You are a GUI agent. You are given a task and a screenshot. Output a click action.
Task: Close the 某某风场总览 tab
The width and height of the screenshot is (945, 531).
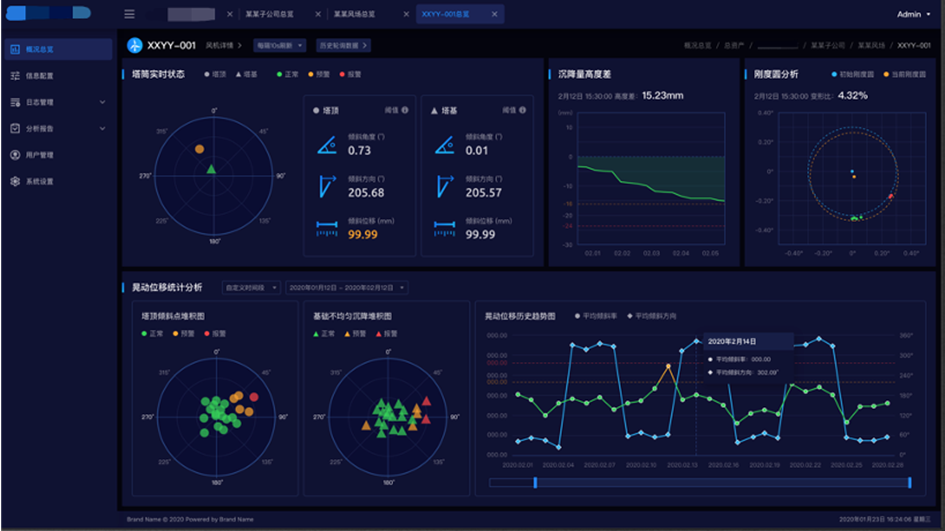click(406, 14)
